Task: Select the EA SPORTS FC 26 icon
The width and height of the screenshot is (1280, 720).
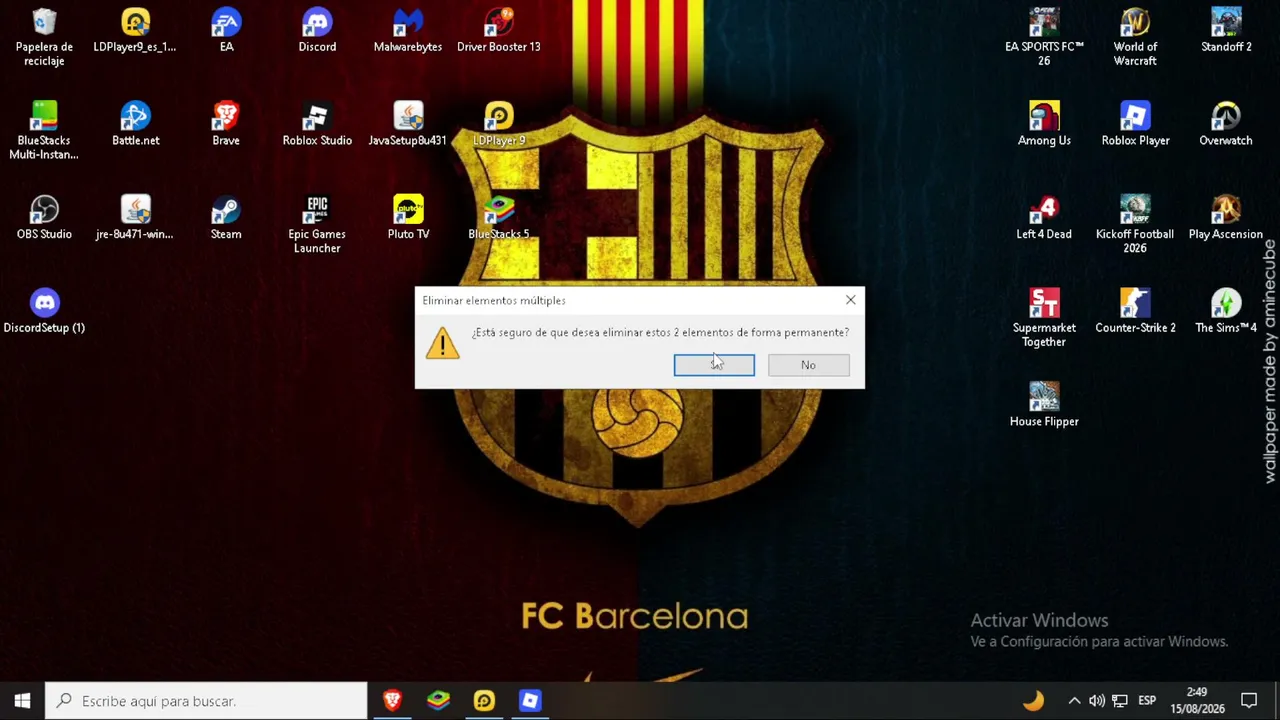Action: coord(1044,38)
